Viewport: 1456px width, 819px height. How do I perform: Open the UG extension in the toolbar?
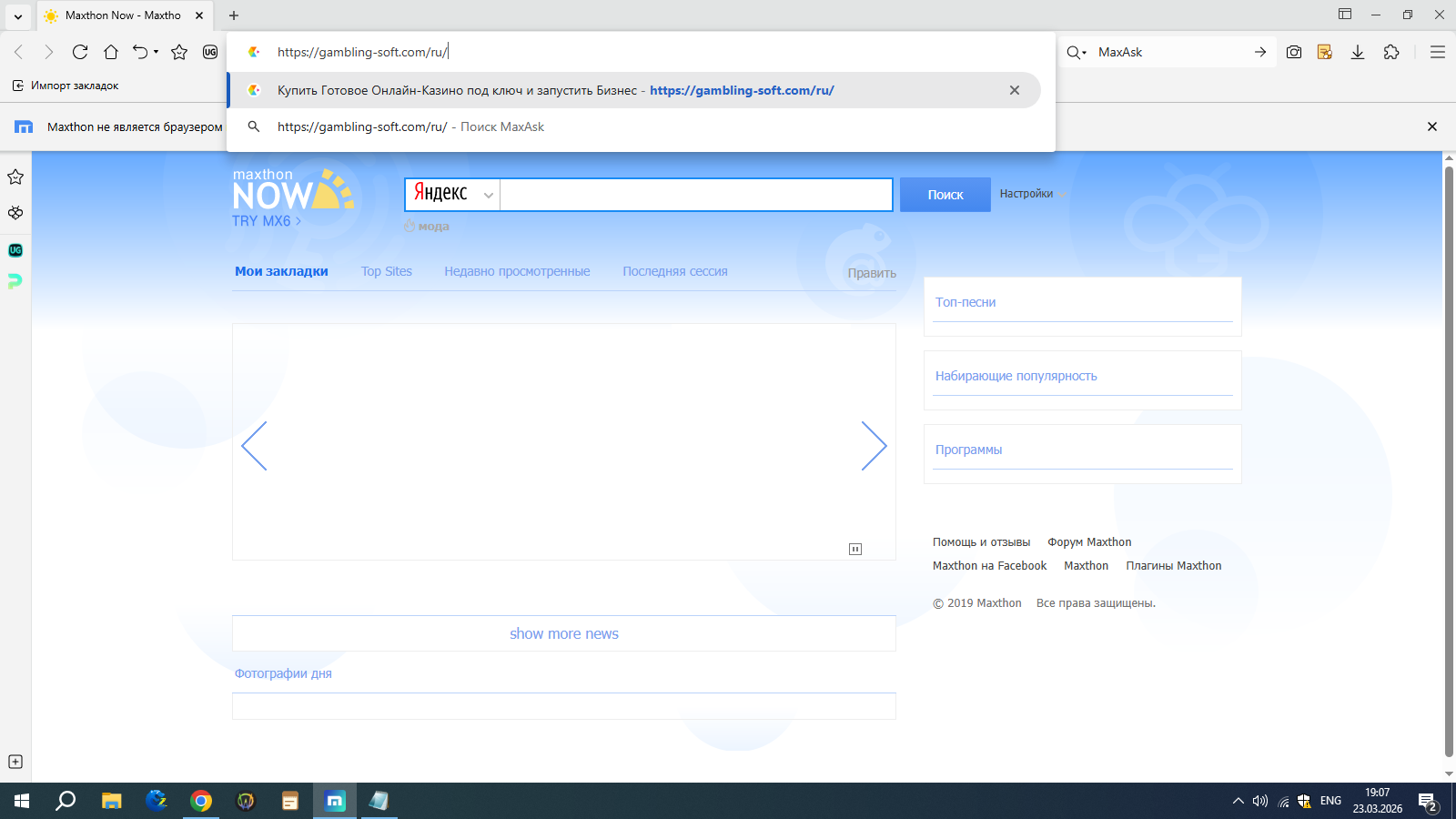(x=210, y=52)
